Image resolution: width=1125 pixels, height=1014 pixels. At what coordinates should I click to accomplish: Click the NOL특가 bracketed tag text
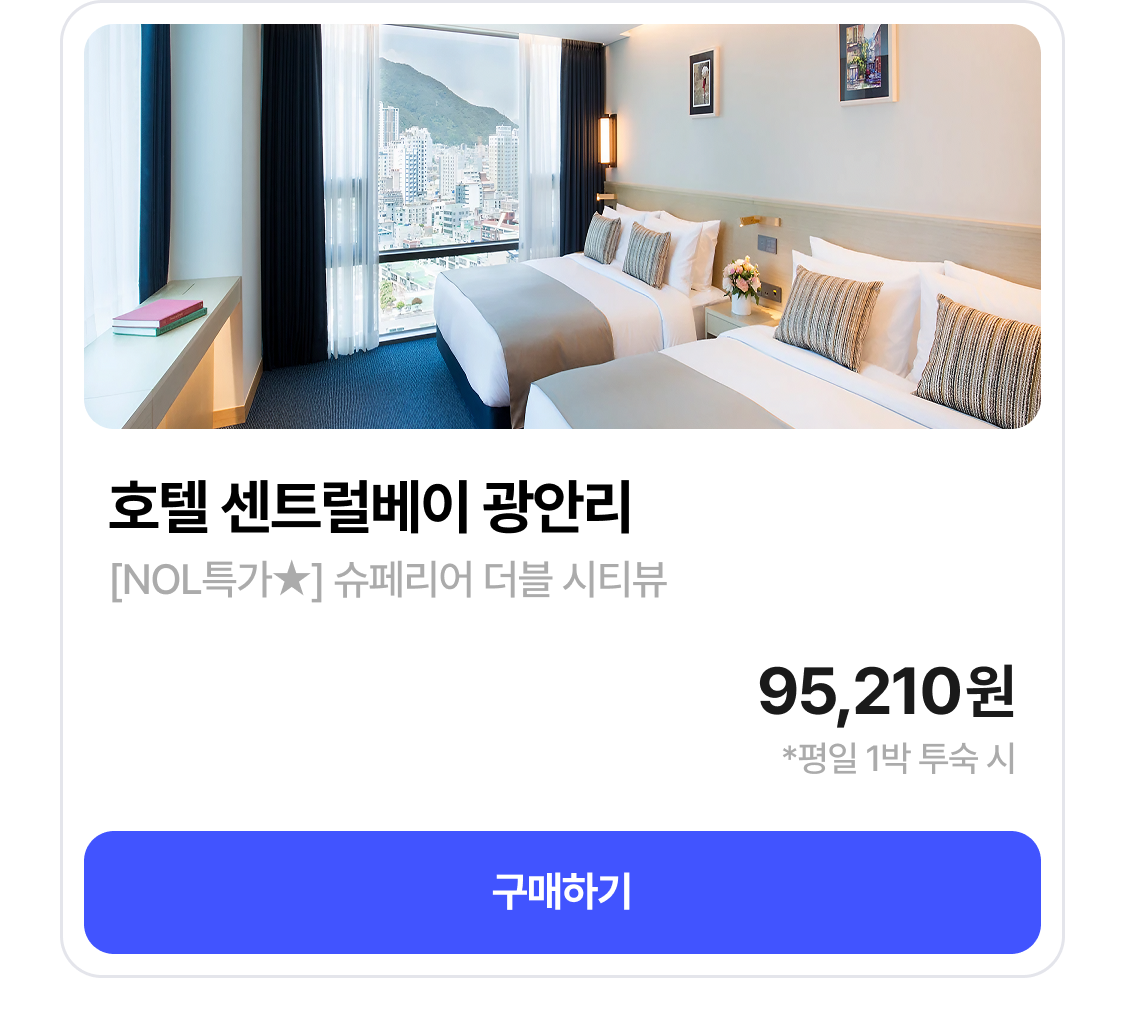(217, 579)
